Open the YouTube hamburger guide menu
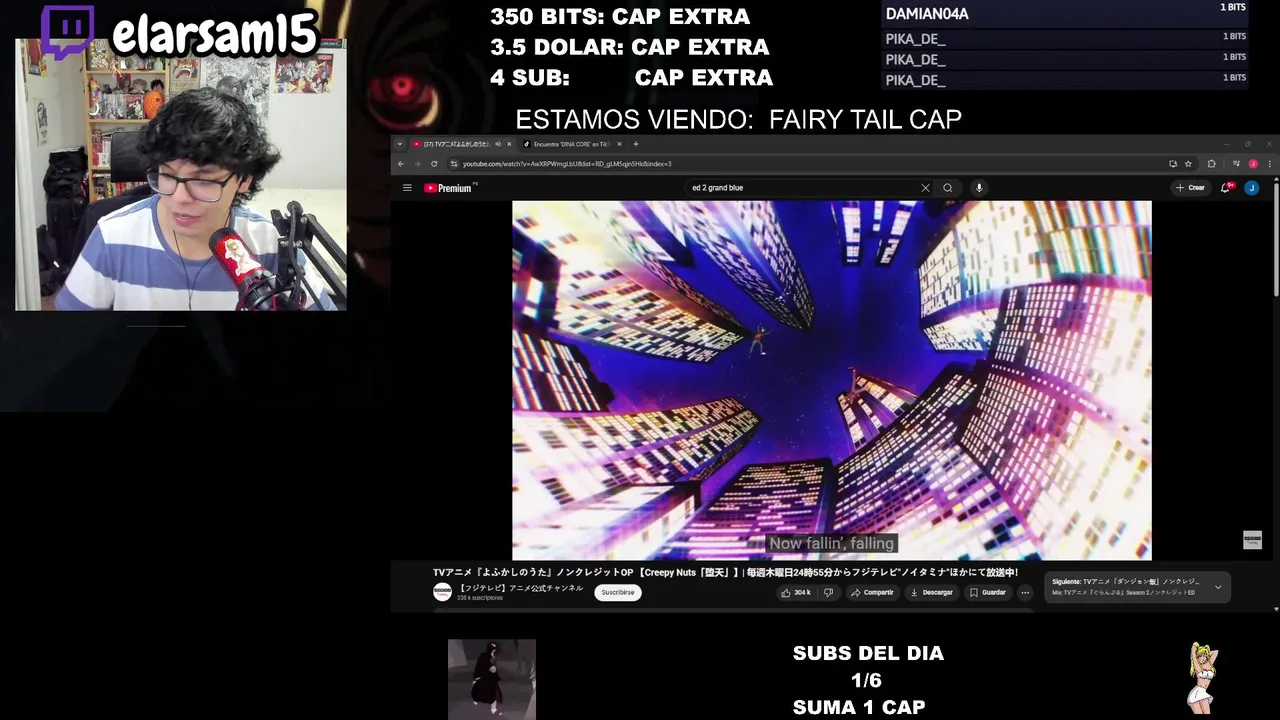The height and width of the screenshot is (720, 1280). click(x=407, y=188)
